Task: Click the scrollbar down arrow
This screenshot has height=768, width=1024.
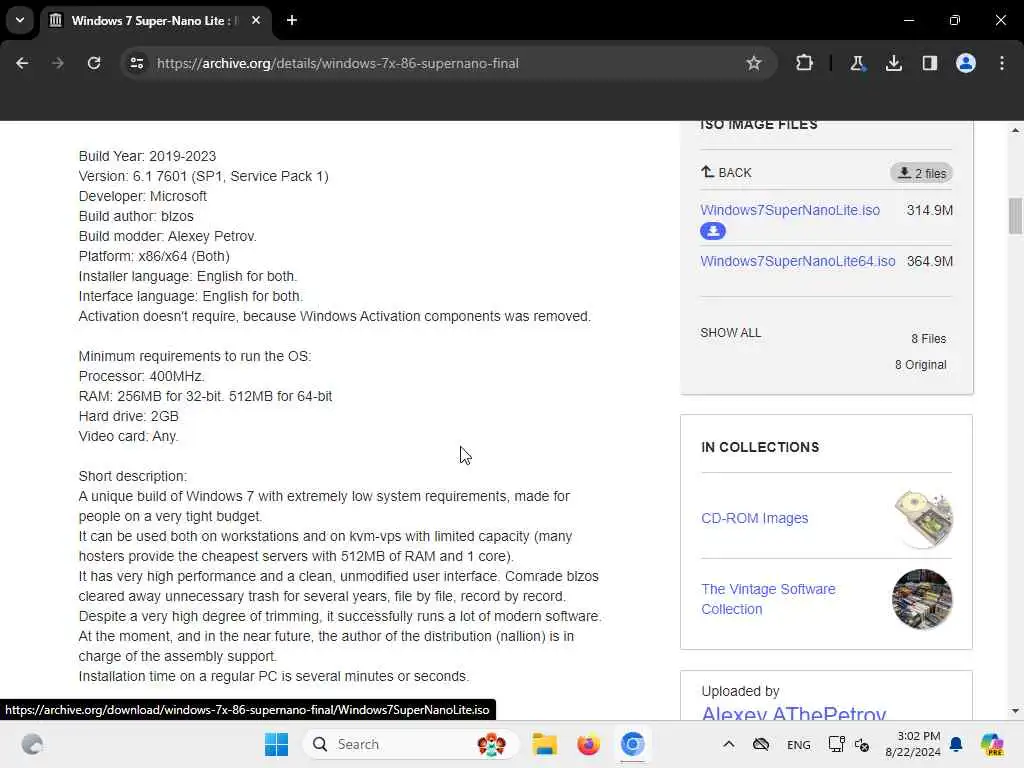Action: click(1015, 711)
